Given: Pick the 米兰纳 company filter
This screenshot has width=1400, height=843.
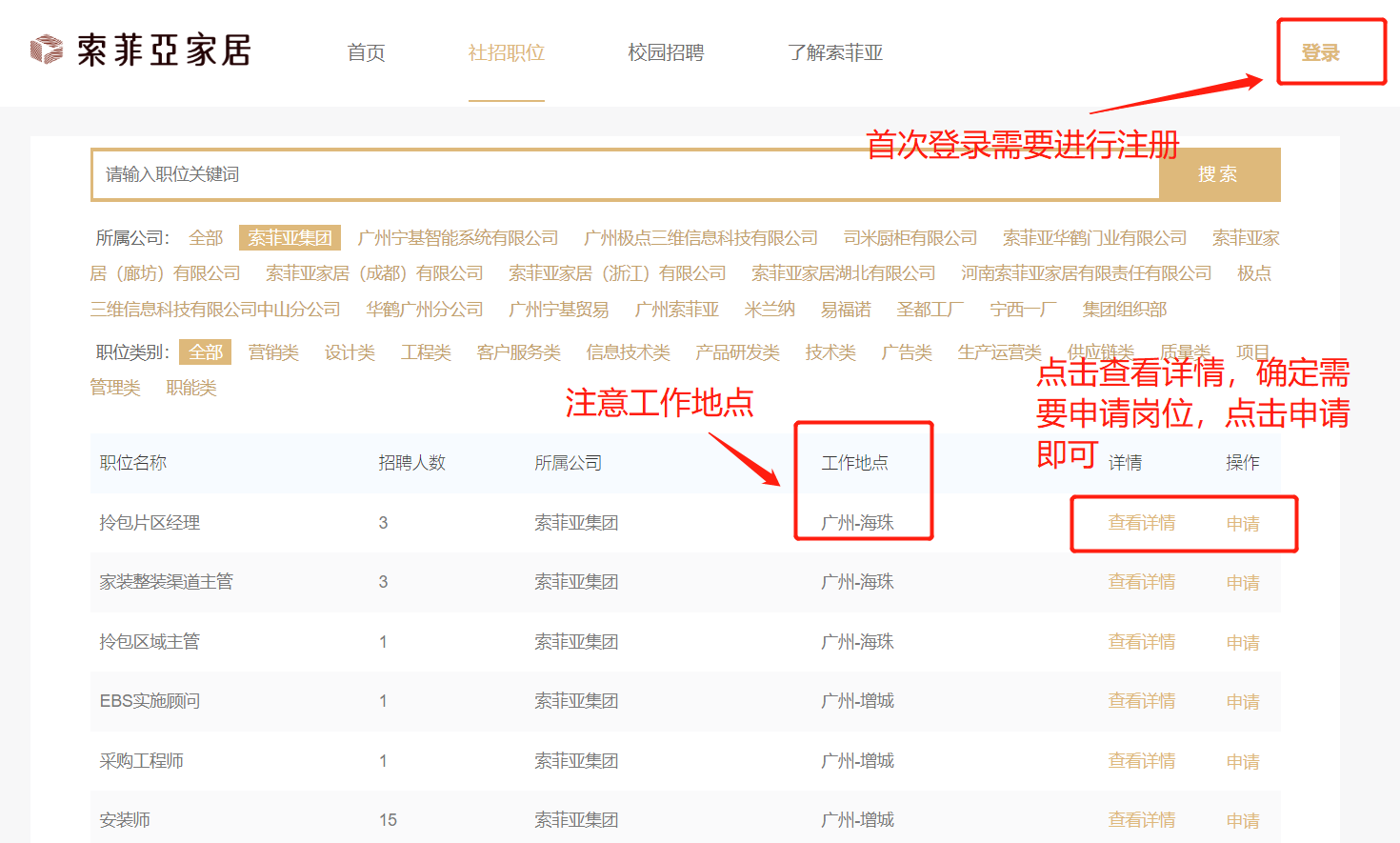Looking at the screenshot, I should tap(770, 310).
